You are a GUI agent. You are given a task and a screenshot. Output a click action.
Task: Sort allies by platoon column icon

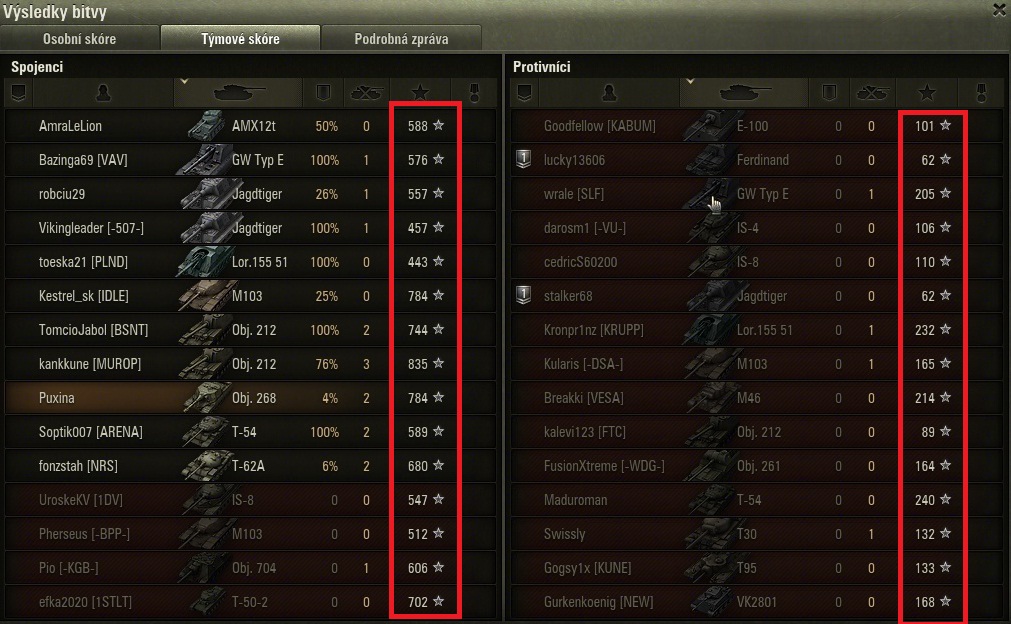coord(19,93)
